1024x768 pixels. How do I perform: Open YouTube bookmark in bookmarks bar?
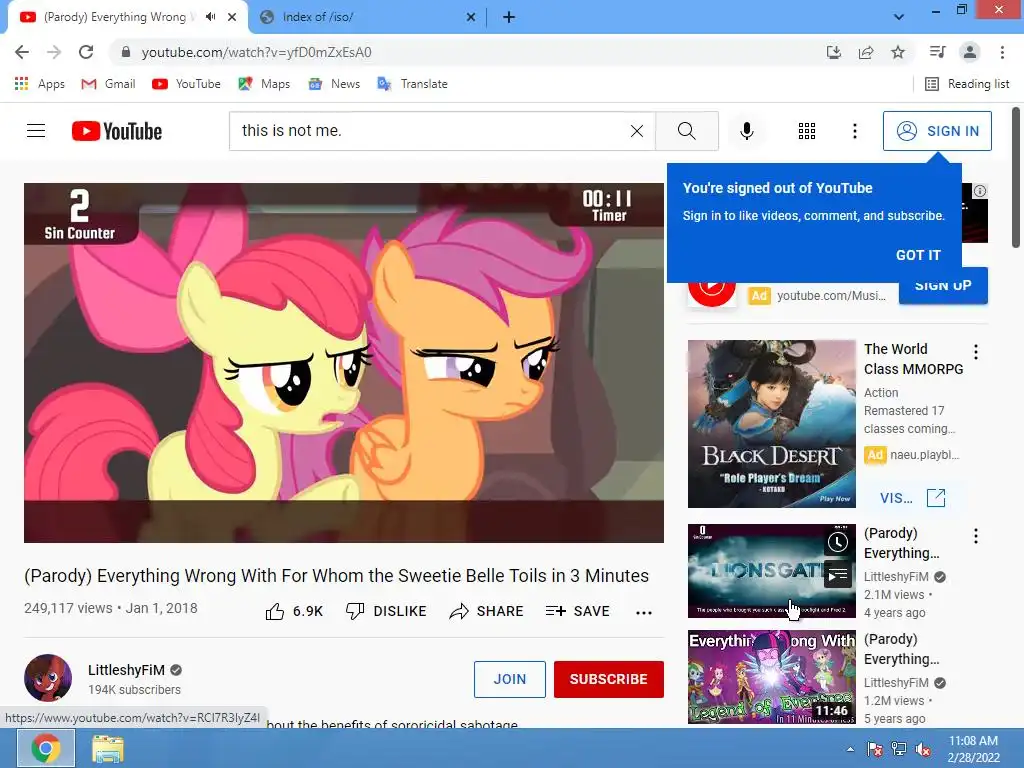click(x=186, y=84)
